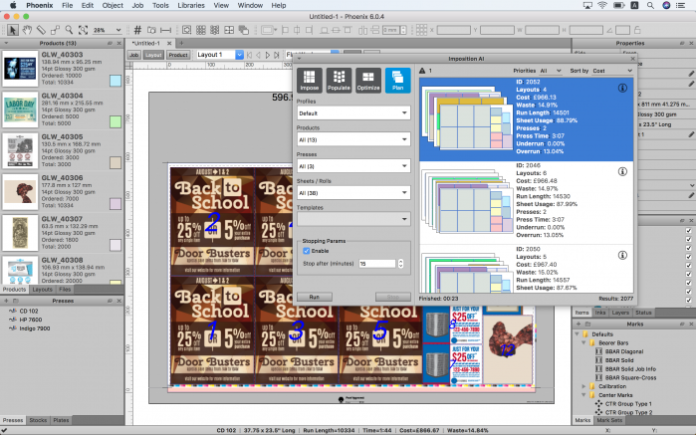Open the Profiles dropdown set to Default
The height and width of the screenshot is (435, 696).
[x=353, y=113]
